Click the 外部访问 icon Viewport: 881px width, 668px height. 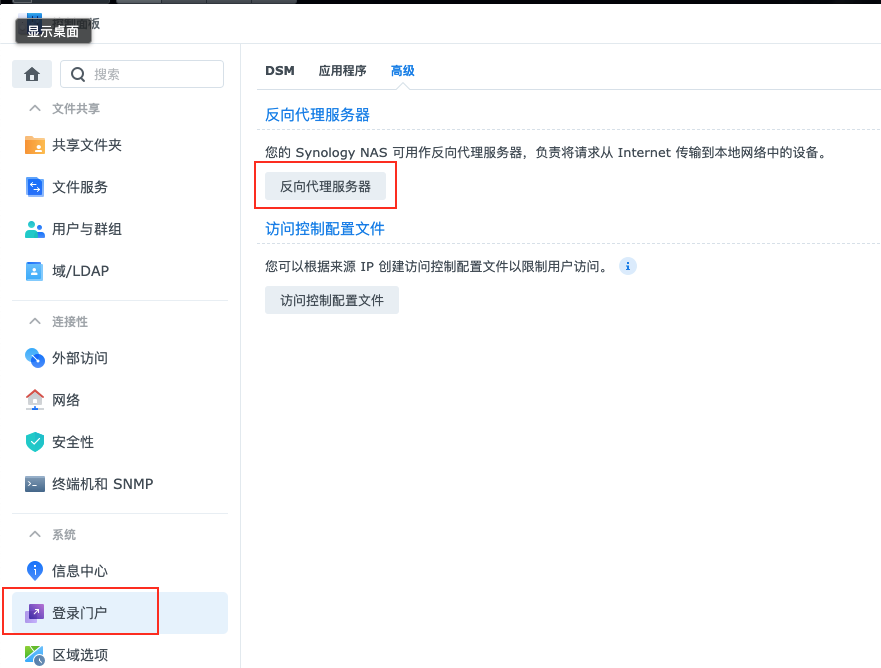(x=35, y=358)
